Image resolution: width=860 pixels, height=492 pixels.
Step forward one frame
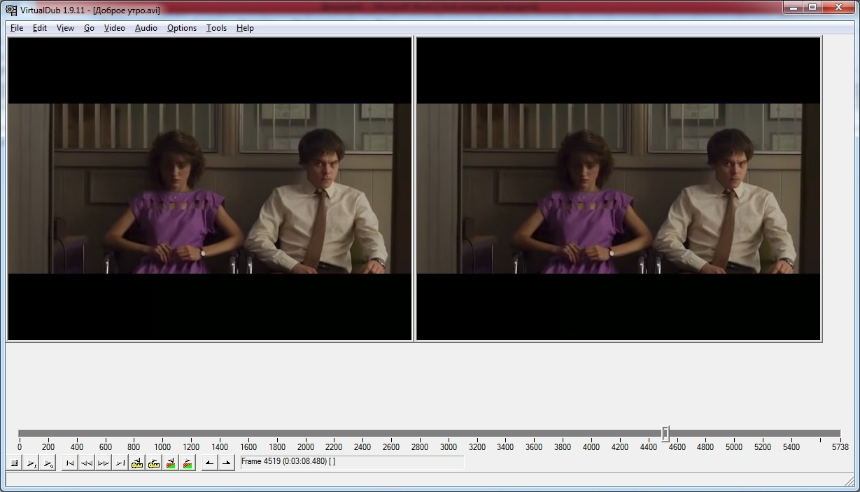103,463
